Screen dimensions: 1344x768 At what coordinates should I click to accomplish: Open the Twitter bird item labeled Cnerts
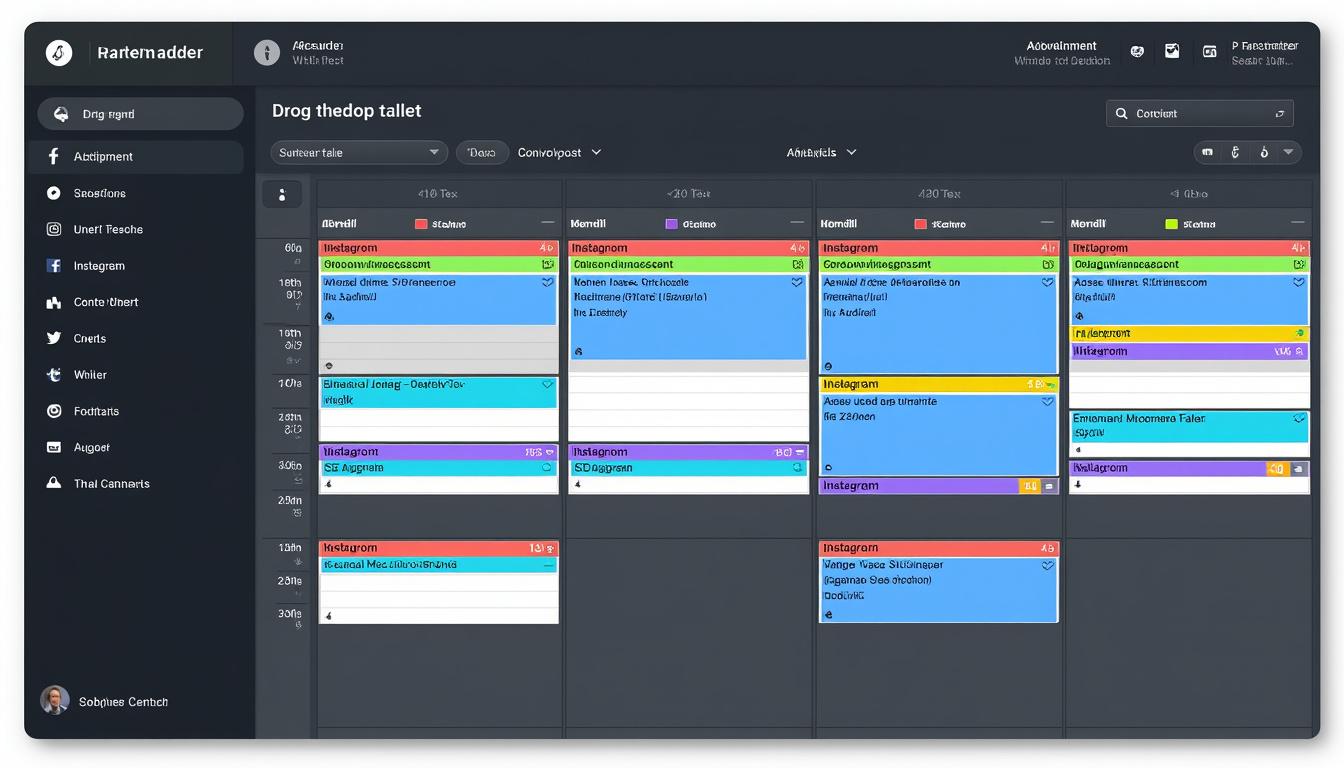[54, 339]
